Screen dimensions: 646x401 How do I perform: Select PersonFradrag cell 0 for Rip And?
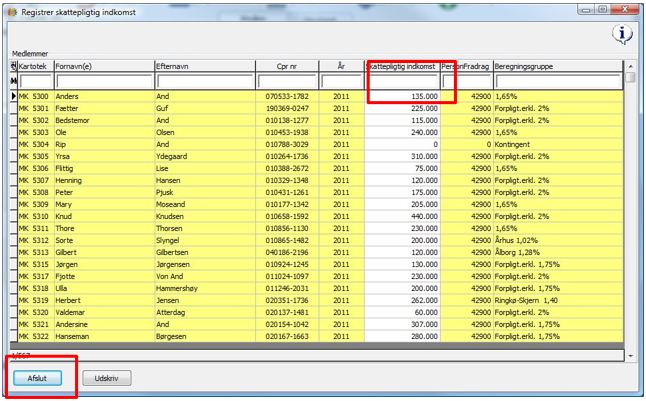[x=466, y=144]
